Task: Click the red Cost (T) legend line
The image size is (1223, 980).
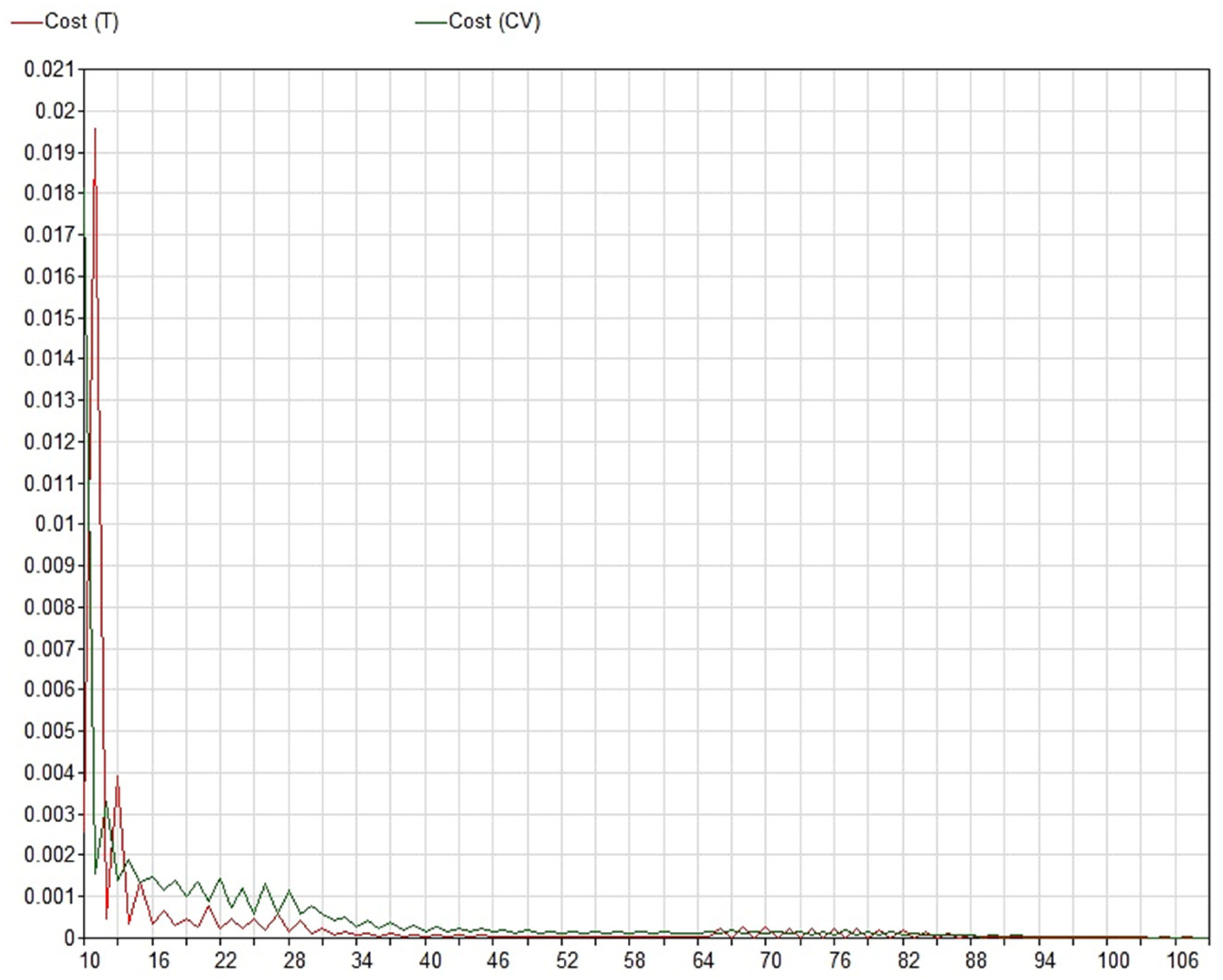Action: [27, 23]
